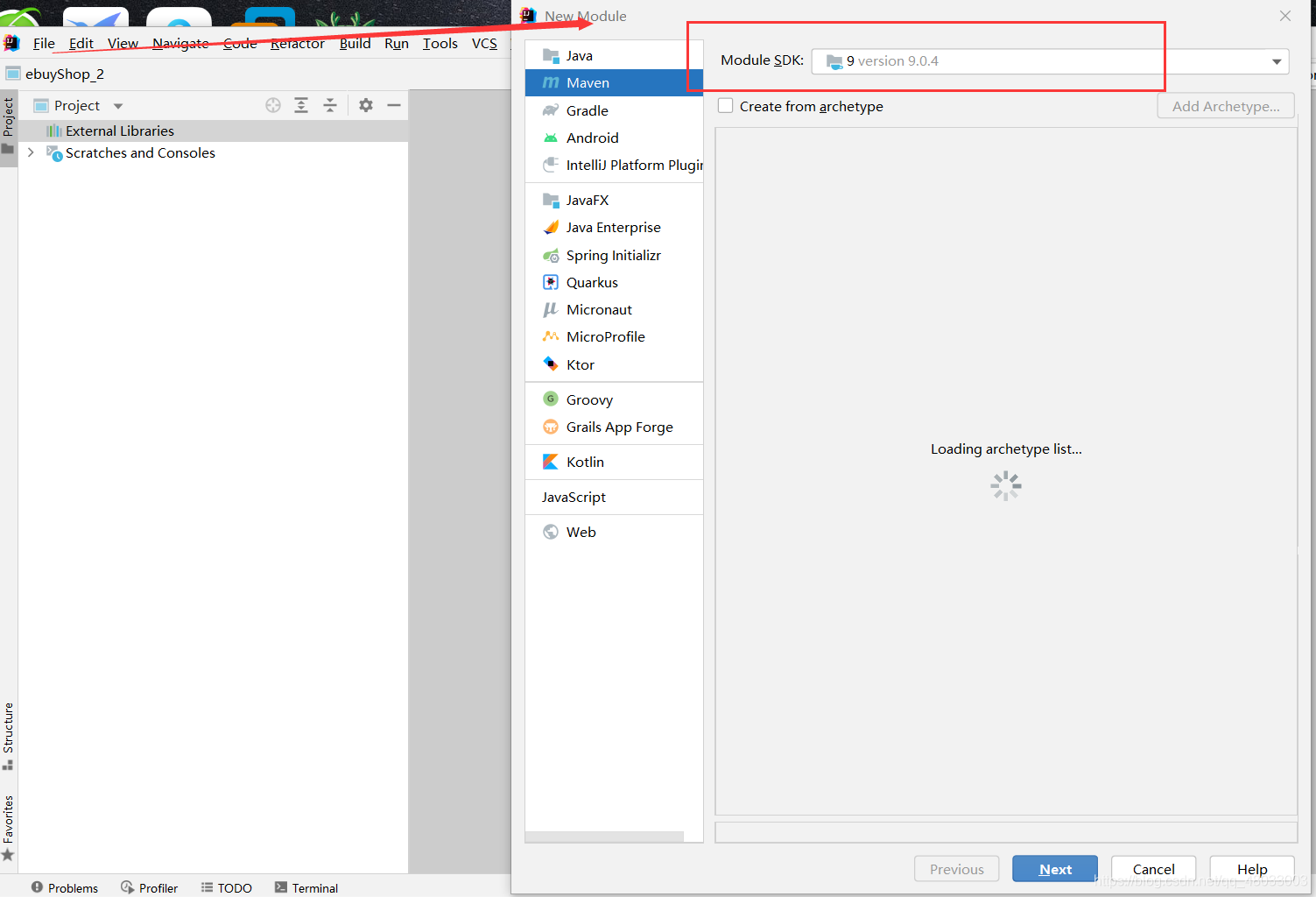Click Add Archetype button
Viewport: 1316px width, 897px height.
point(1226,106)
